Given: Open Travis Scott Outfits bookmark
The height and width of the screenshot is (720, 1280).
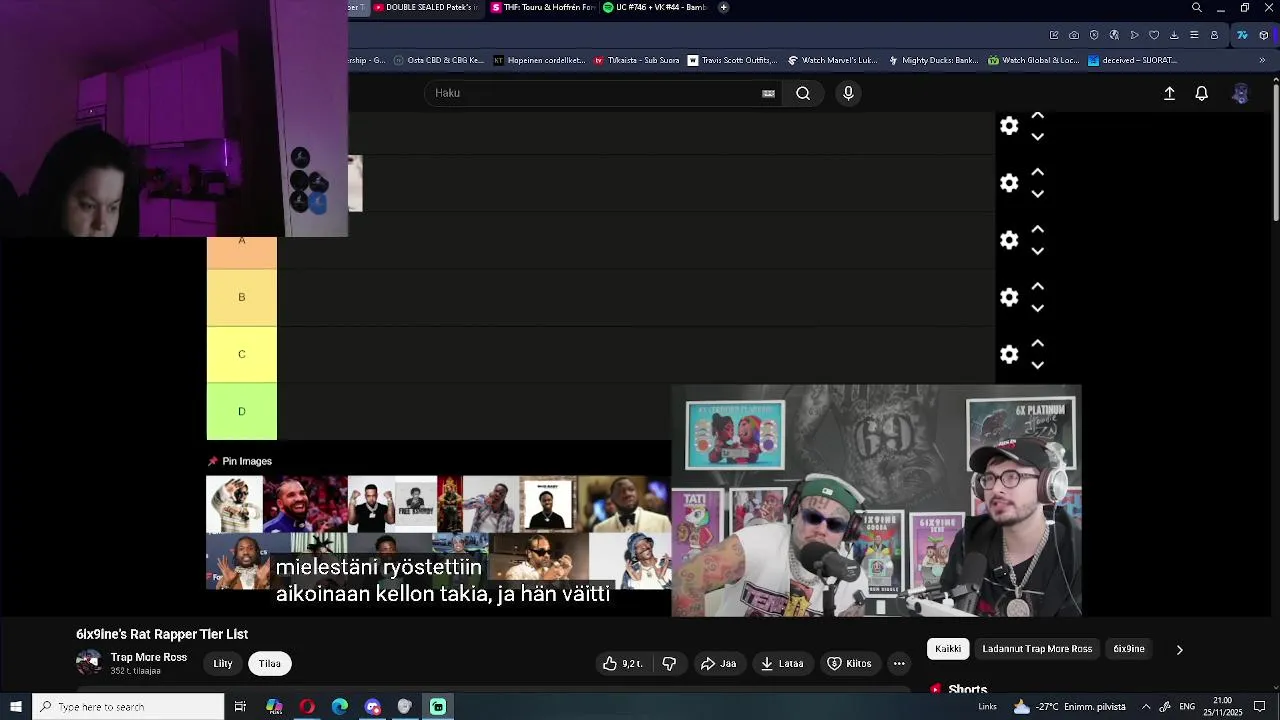Looking at the screenshot, I should 731,60.
